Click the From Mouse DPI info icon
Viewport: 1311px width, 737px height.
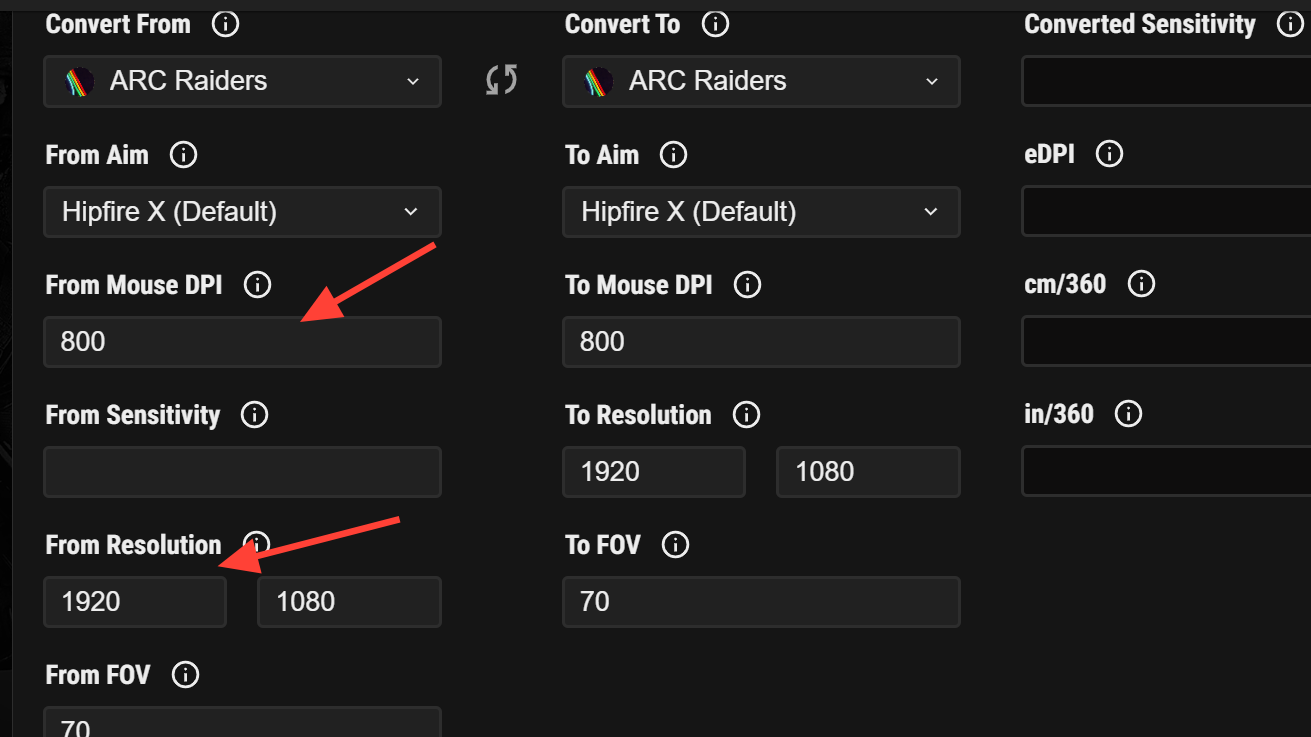(x=257, y=285)
